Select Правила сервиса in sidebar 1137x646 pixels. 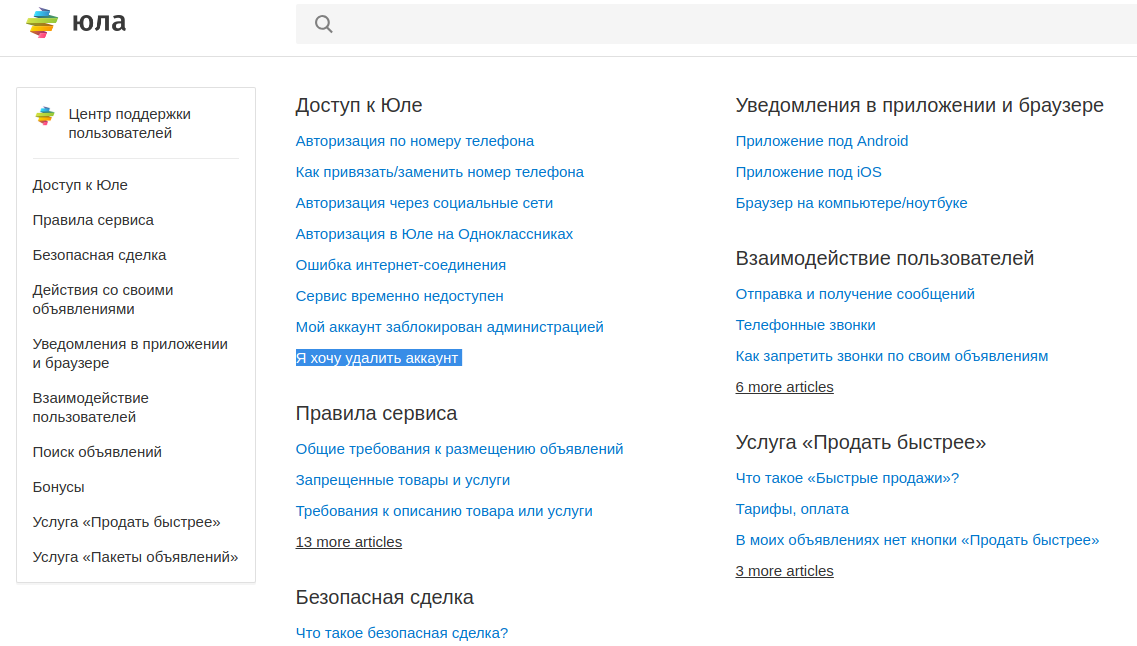(93, 220)
